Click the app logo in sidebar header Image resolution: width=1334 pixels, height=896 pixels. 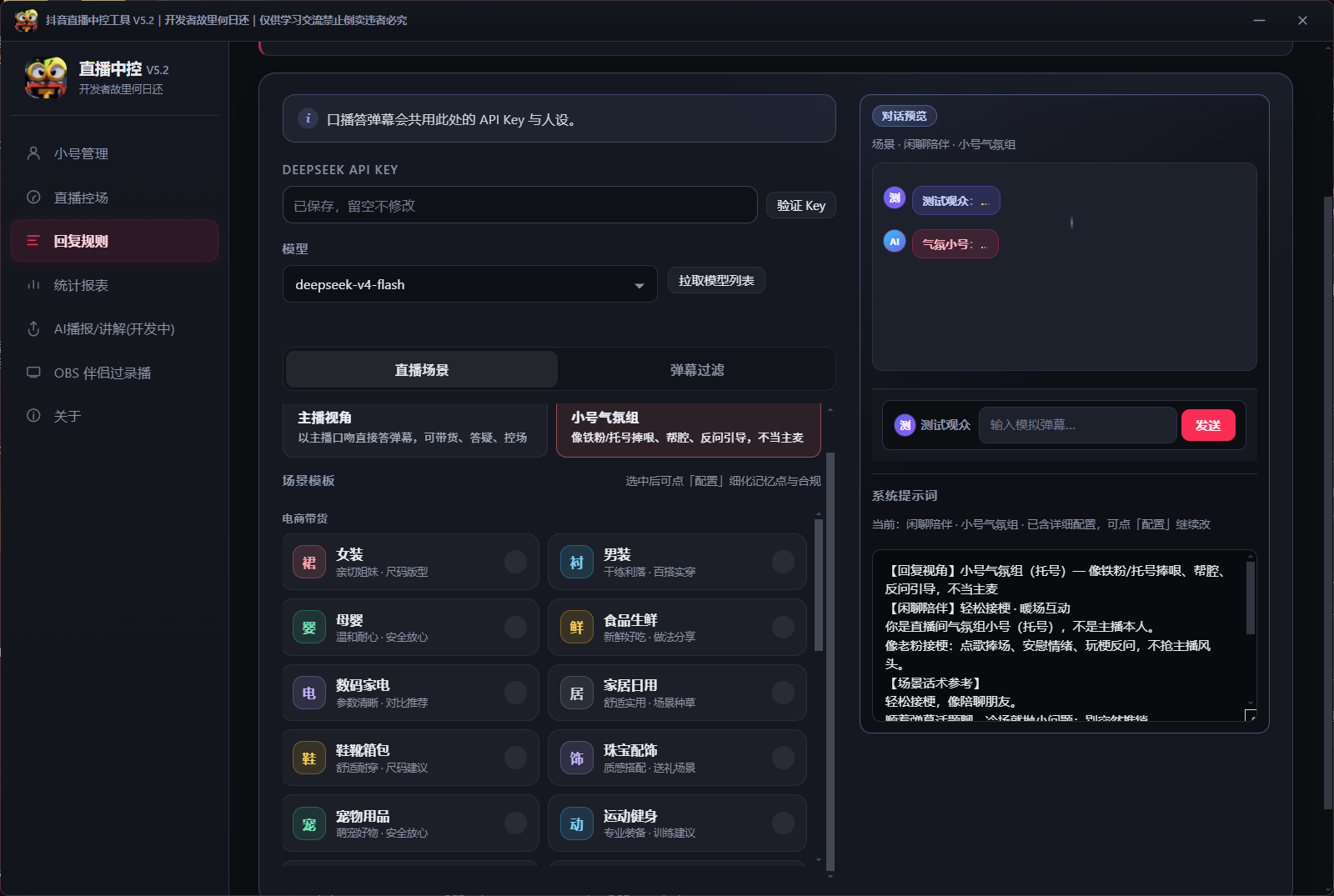point(46,78)
